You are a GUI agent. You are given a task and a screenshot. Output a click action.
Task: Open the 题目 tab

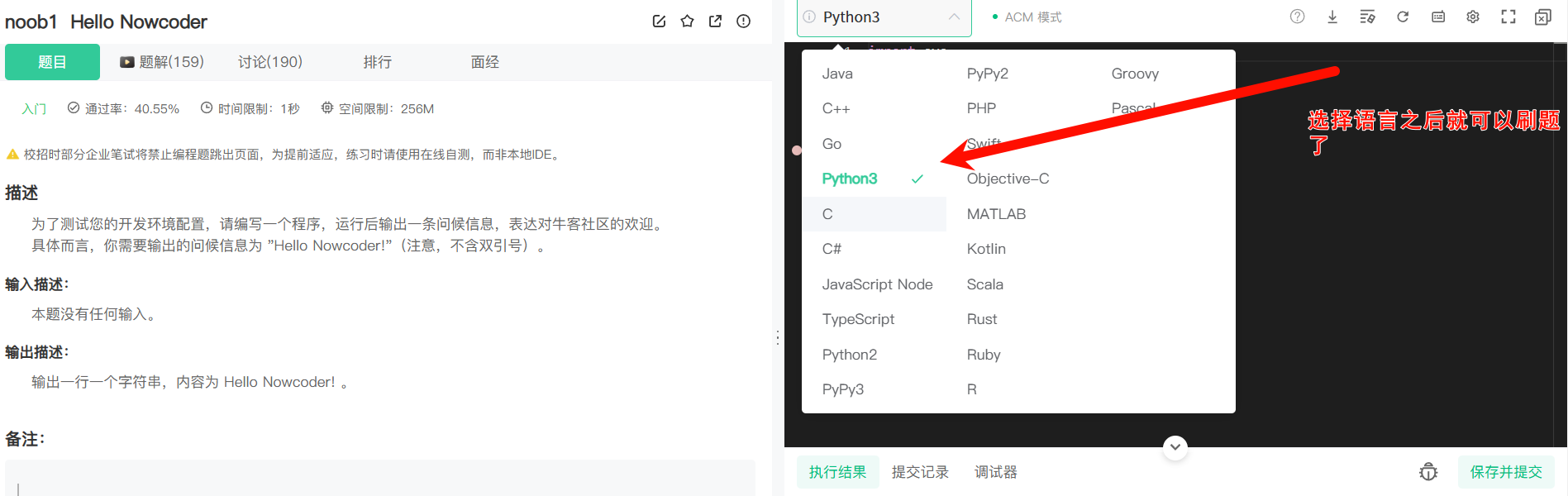coord(52,62)
